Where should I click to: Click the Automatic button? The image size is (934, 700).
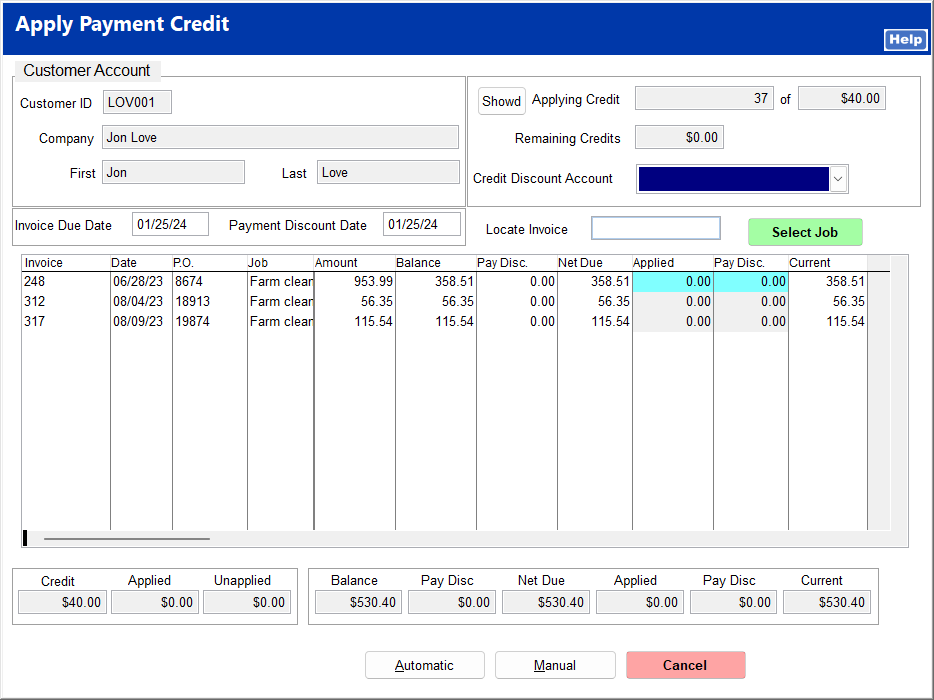tap(424, 665)
